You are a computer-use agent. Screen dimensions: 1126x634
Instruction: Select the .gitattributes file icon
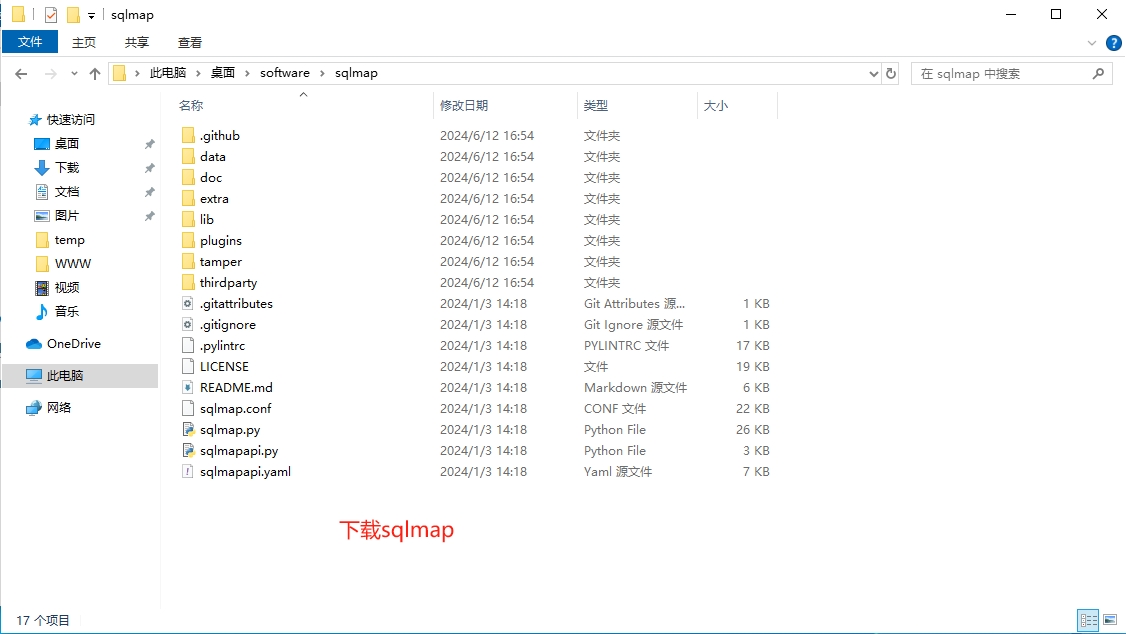pos(188,304)
